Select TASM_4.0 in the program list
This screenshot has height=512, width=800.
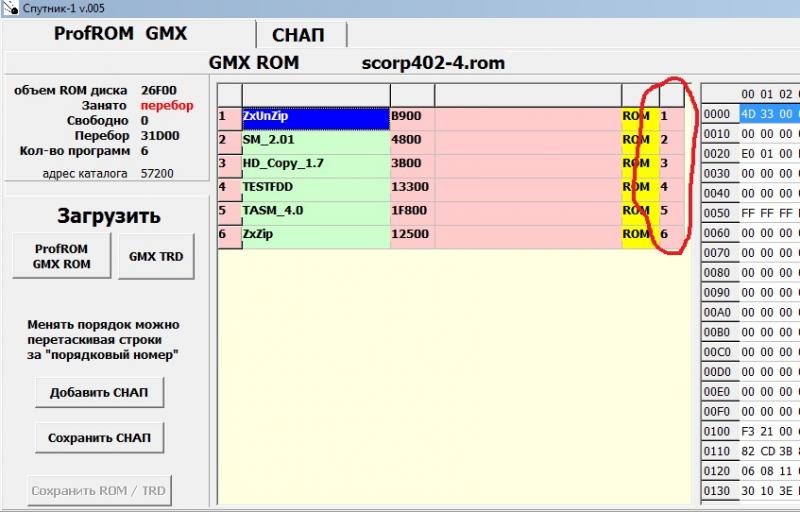[x=314, y=211]
